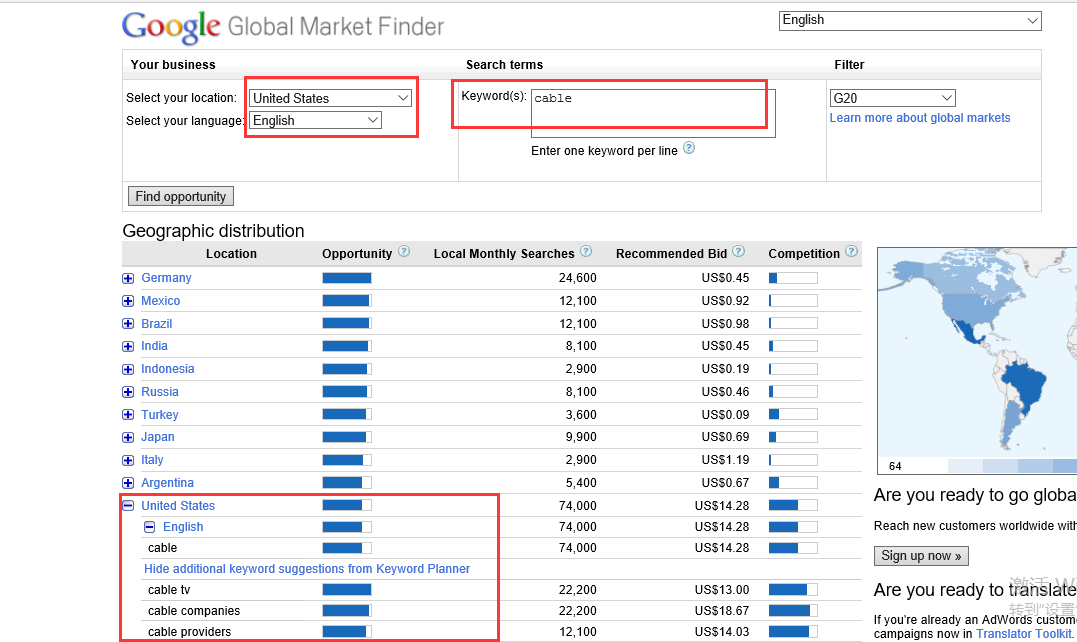1077x642 pixels.
Task: Click United States competition bar
Action: tap(793, 505)
